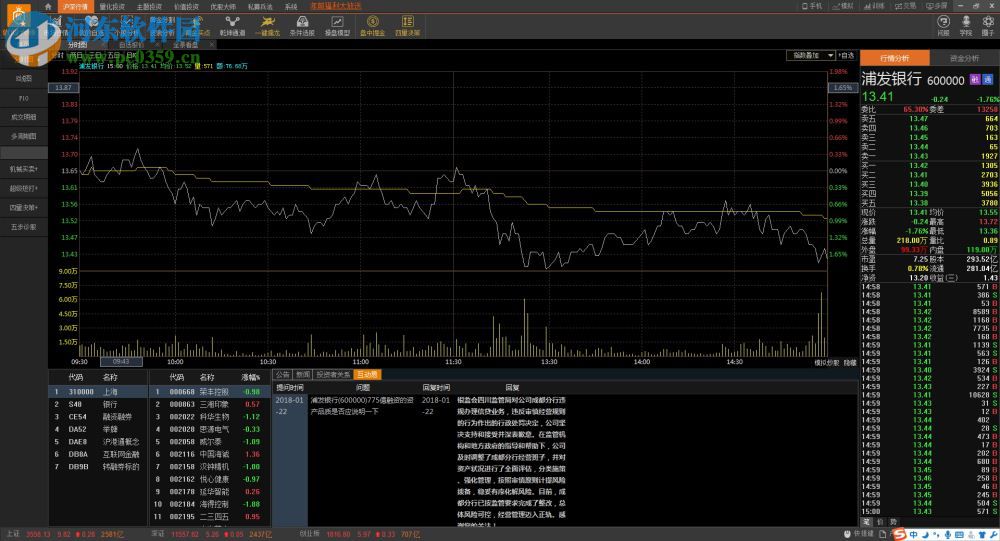Click the 多屏 multi-screen icon

(937, 6)
